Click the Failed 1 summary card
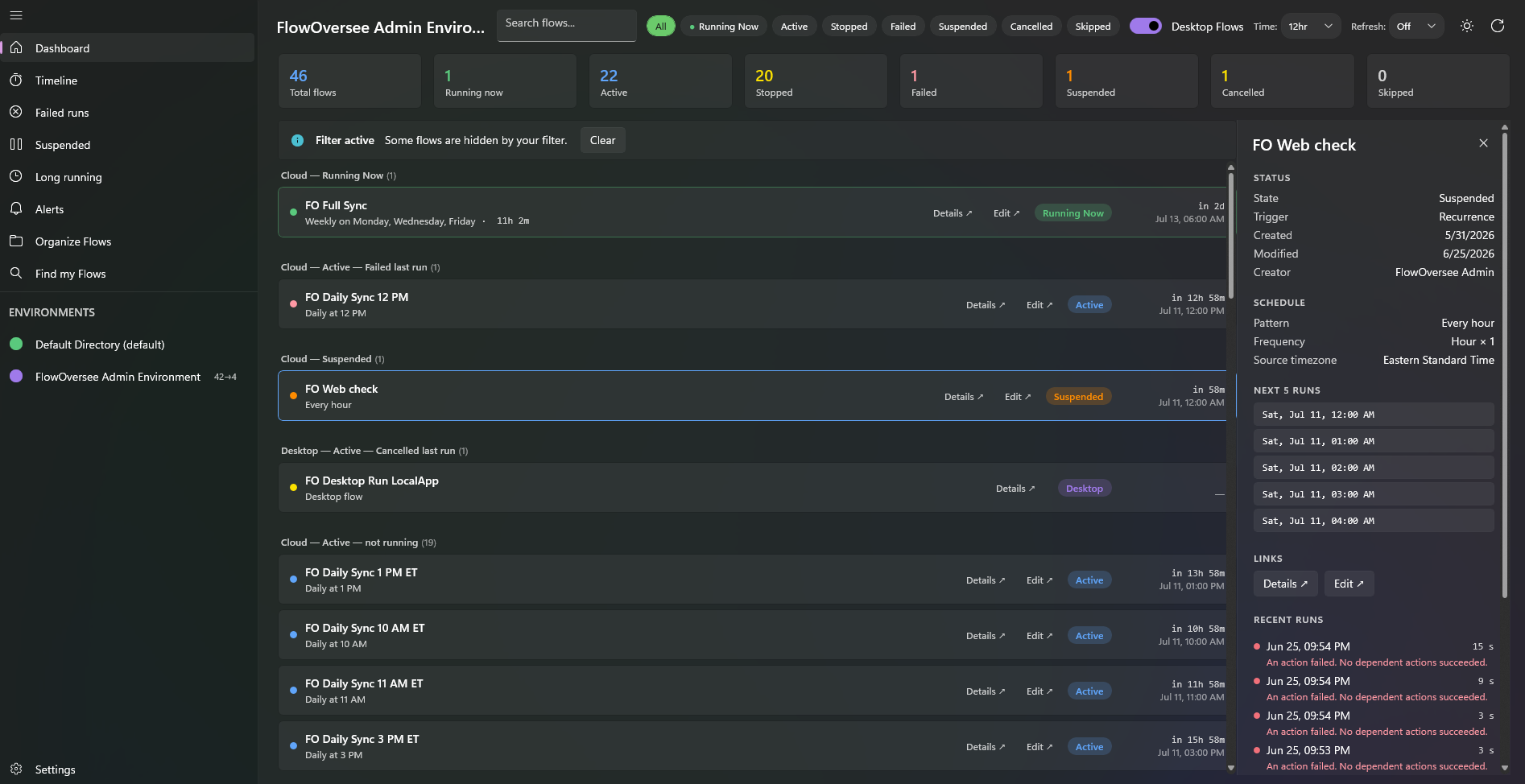Screen dimensions: 1525x784 (971, 81)
